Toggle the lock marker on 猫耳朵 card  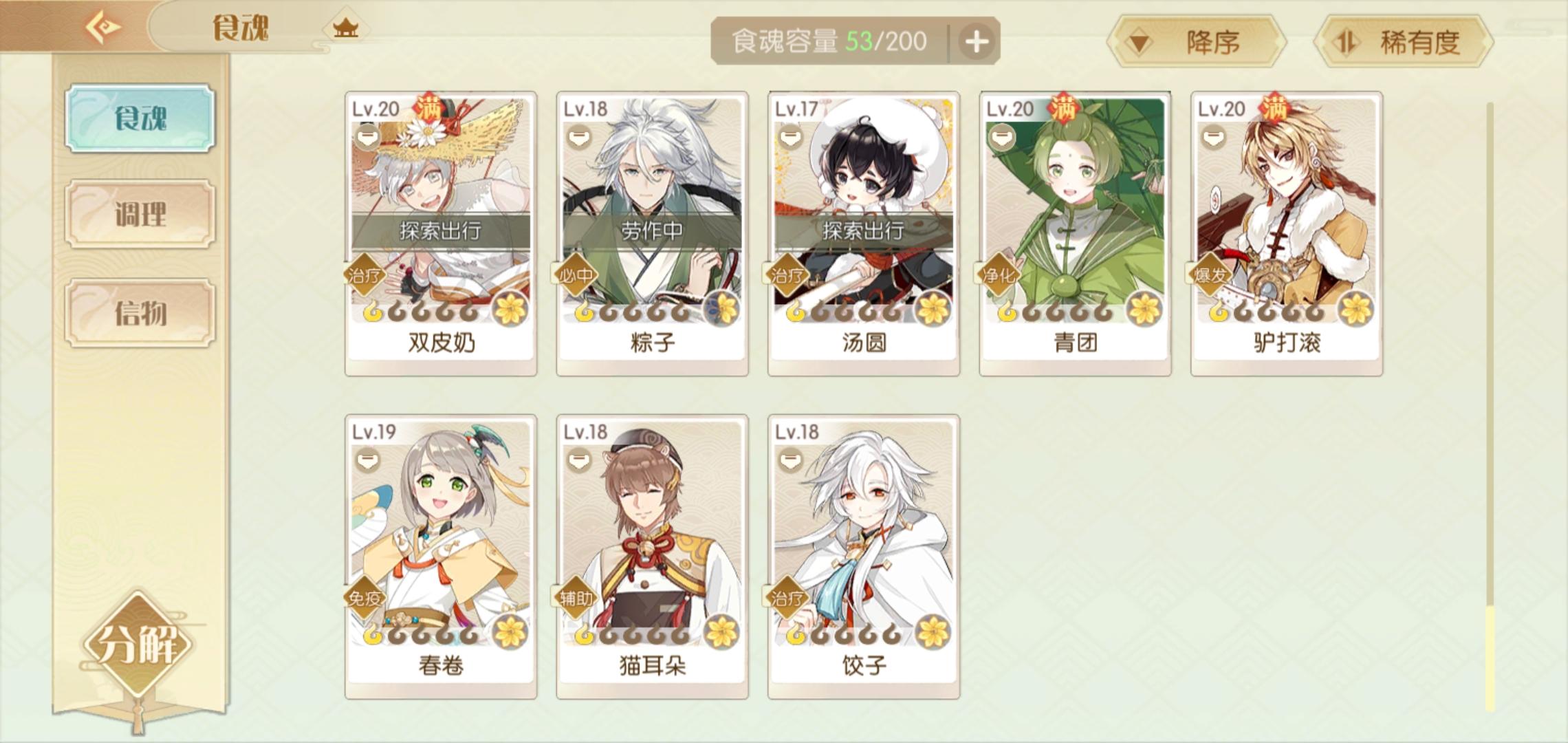pyautogui.click(x=579, y=460)
